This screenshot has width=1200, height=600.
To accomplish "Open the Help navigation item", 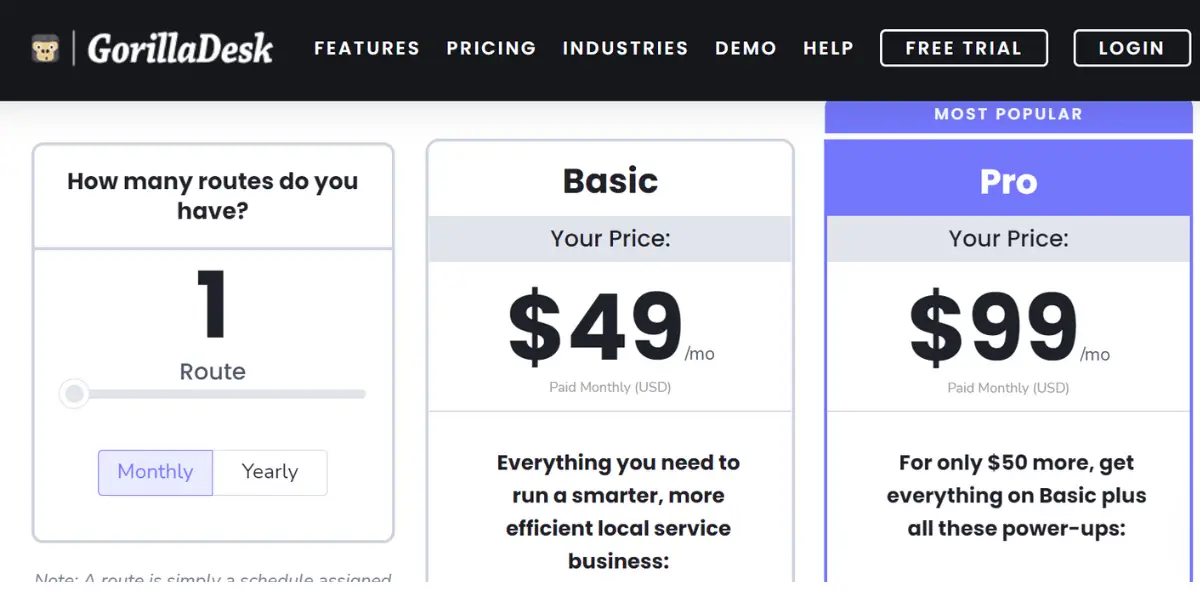I will (x=828, y=48).
